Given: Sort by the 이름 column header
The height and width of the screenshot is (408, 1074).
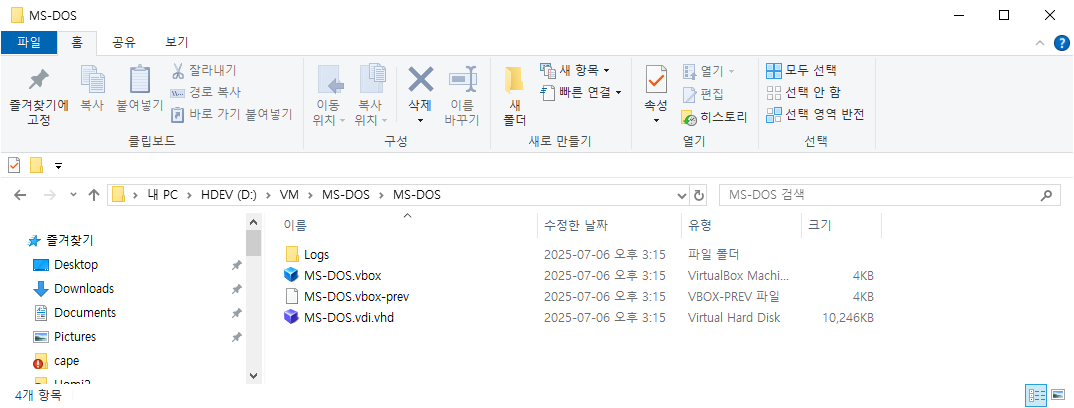Looking at the screenshot, I should click(x=408, y=225).
